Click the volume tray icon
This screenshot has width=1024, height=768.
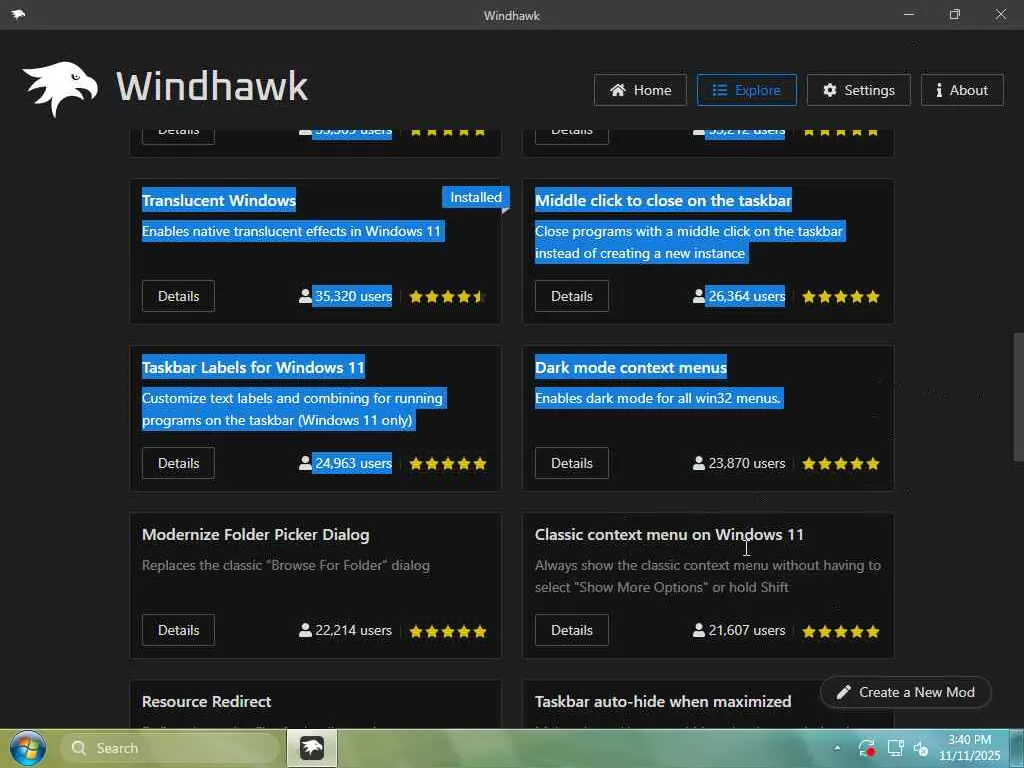click(x=921, y=748)
